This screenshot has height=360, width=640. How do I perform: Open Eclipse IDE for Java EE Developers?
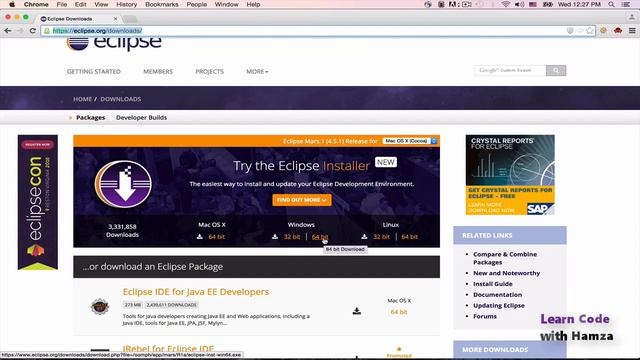196,292
